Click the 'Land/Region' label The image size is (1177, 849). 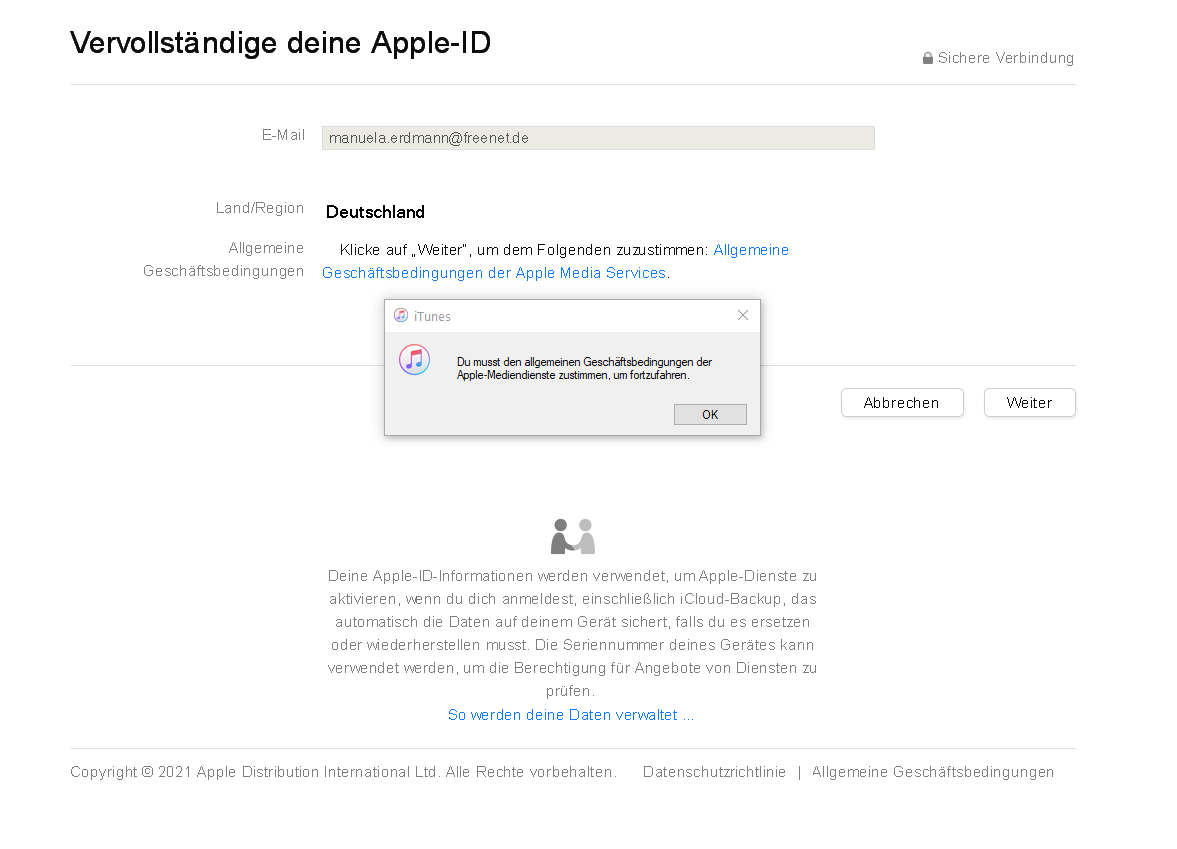coord(260,208)
